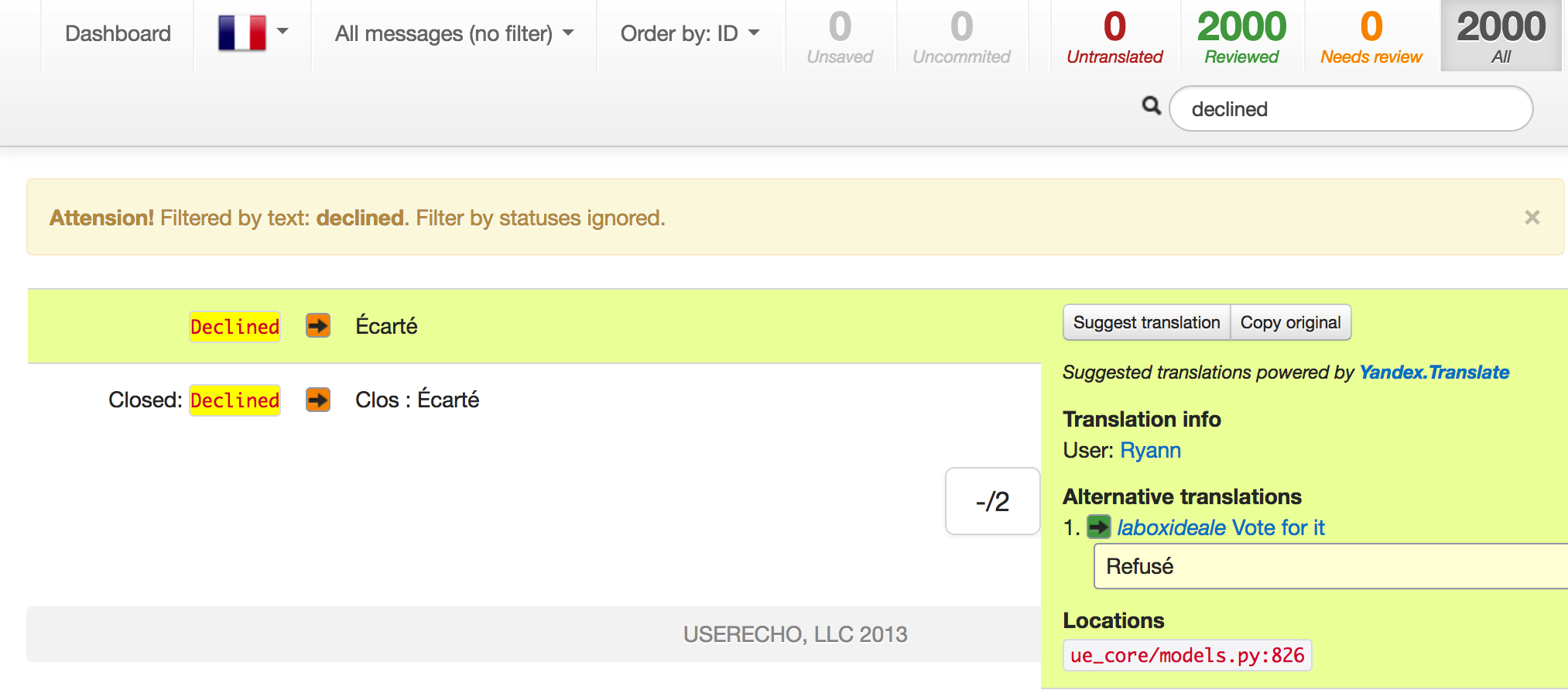Focus the search field containing declined
Image resolution: width=1568 pixels, height=697 pixels.
1351,109
